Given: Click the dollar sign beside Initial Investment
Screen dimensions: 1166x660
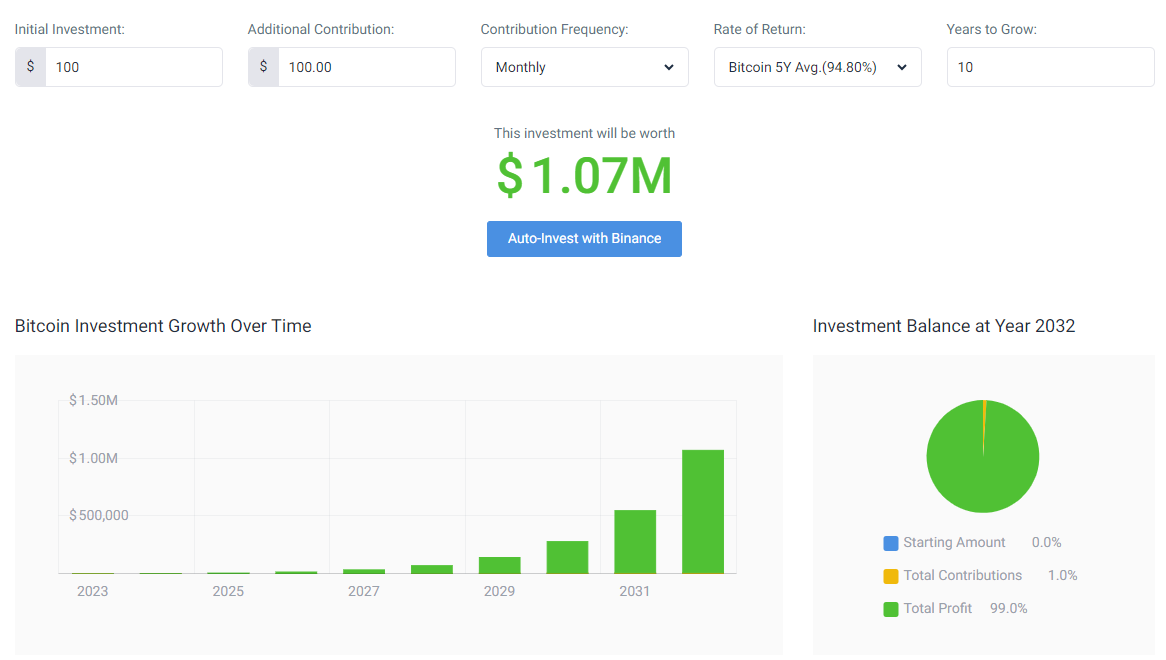Looking at the screenshot, I should click(30, 67).
